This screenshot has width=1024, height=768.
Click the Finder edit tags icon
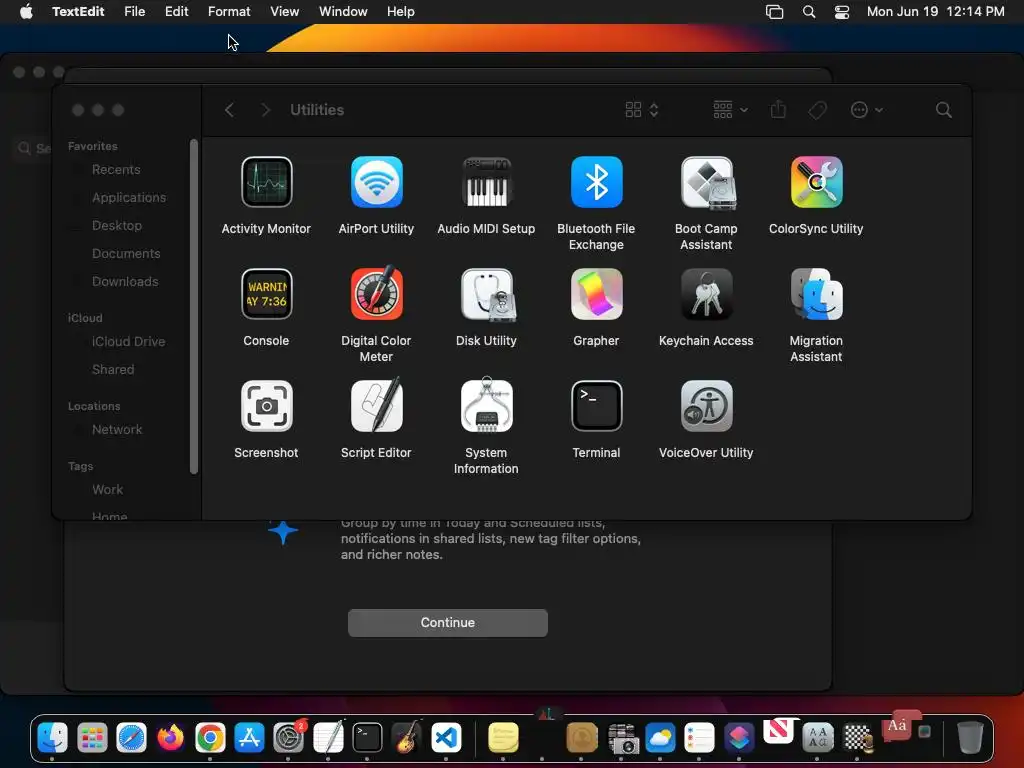(817, 110)
